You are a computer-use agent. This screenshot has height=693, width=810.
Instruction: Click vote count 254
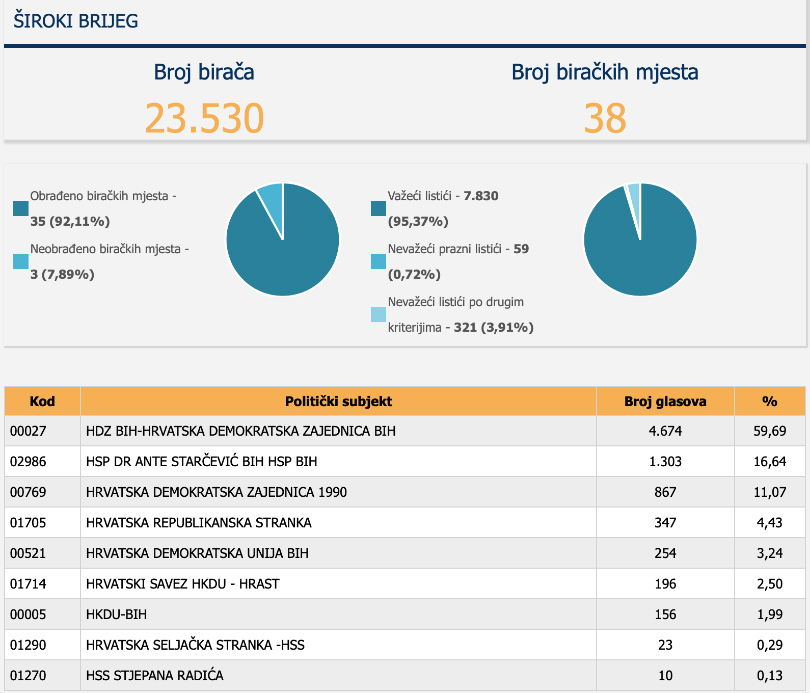tap(665, 553)
